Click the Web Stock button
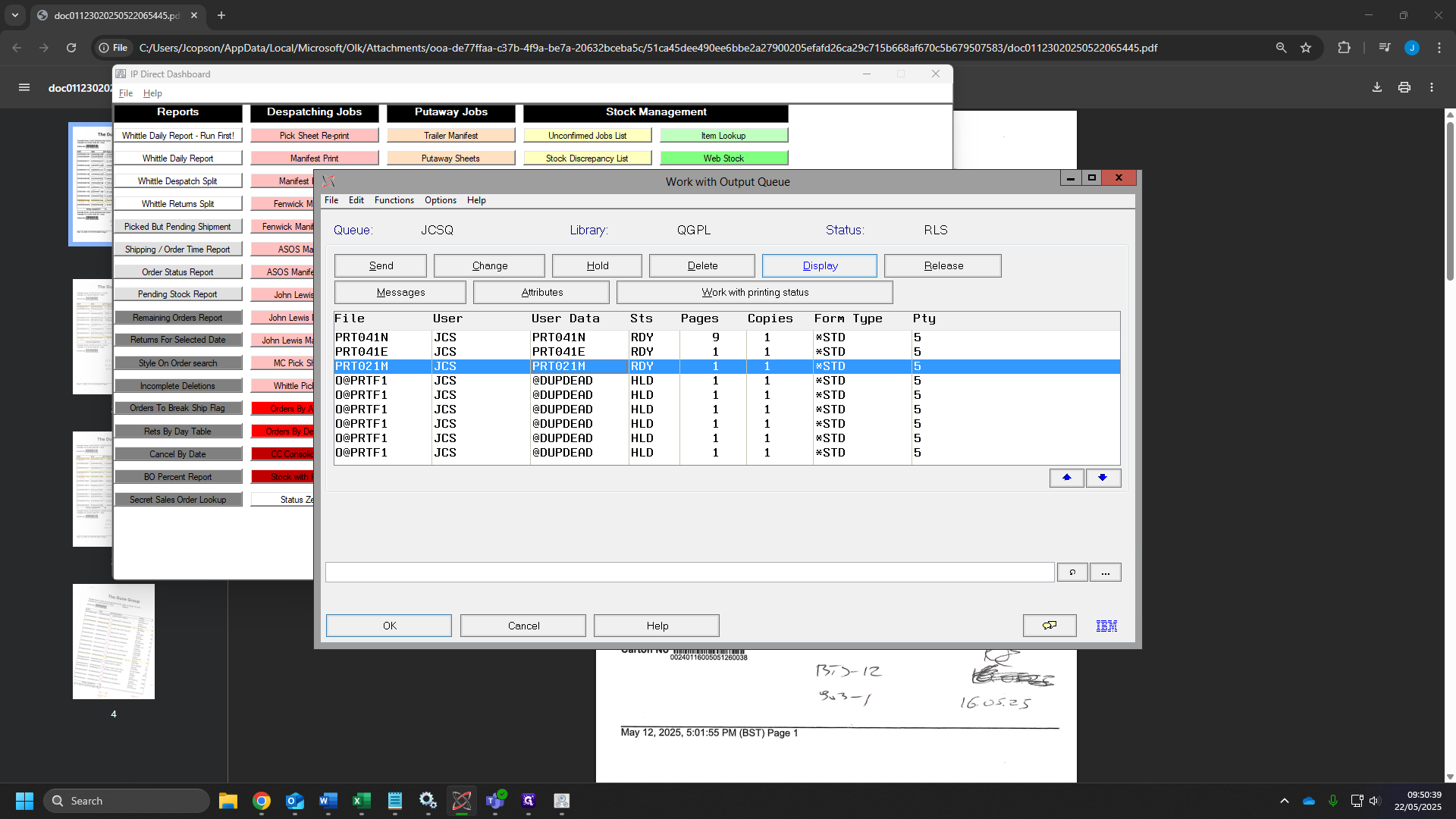 [x=724, y=158]
